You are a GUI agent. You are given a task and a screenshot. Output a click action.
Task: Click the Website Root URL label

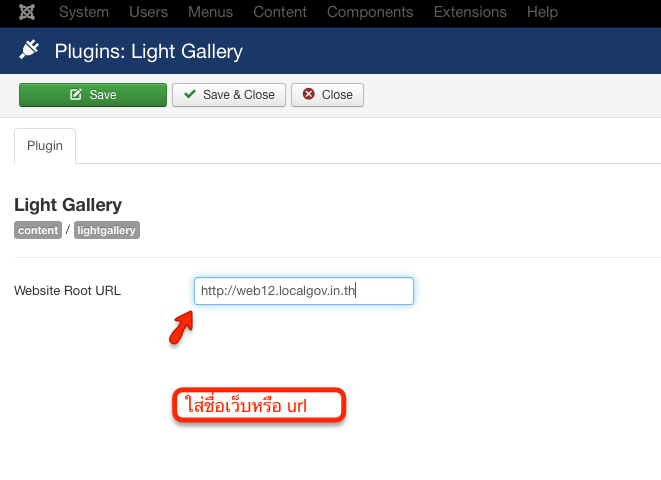coord(67,291)
